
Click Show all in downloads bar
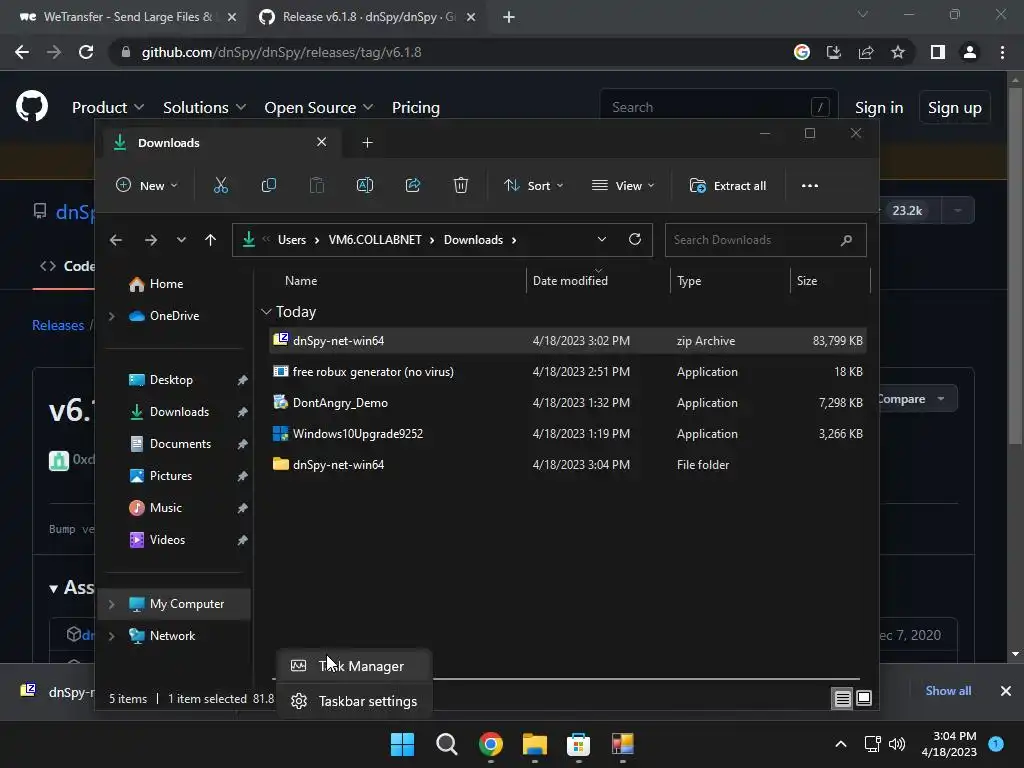click(948, 691)
